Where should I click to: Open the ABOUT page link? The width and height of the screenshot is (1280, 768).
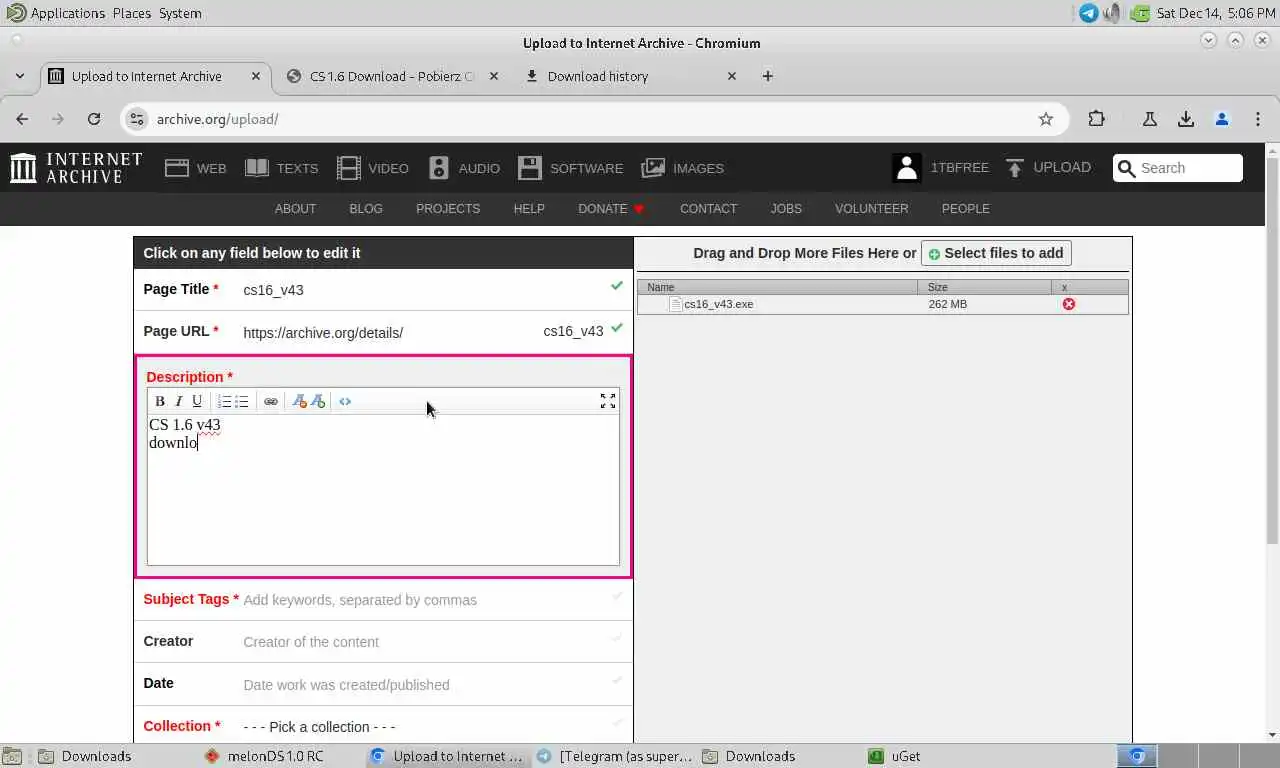pos(295,209)
